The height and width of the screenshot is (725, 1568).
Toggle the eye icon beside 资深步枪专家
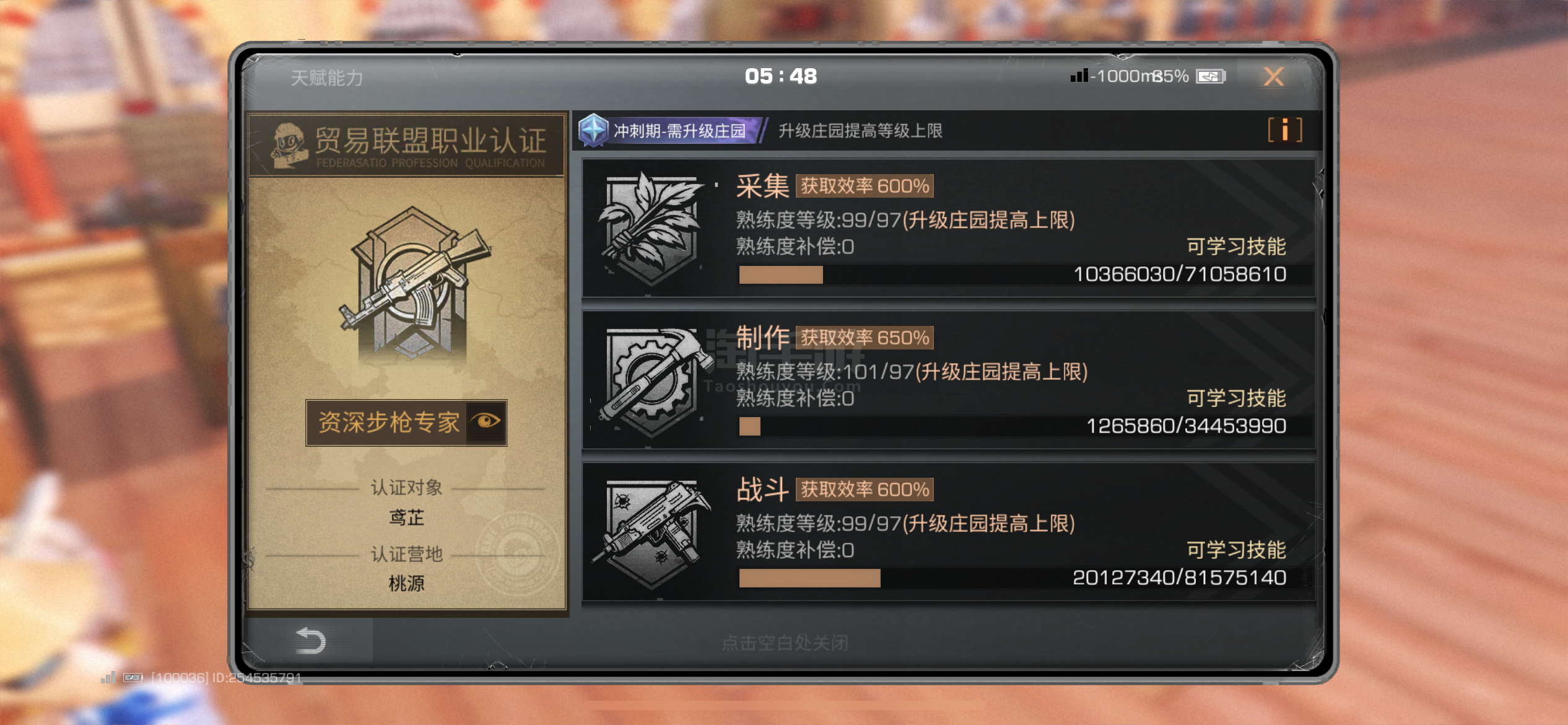[486, 422]
